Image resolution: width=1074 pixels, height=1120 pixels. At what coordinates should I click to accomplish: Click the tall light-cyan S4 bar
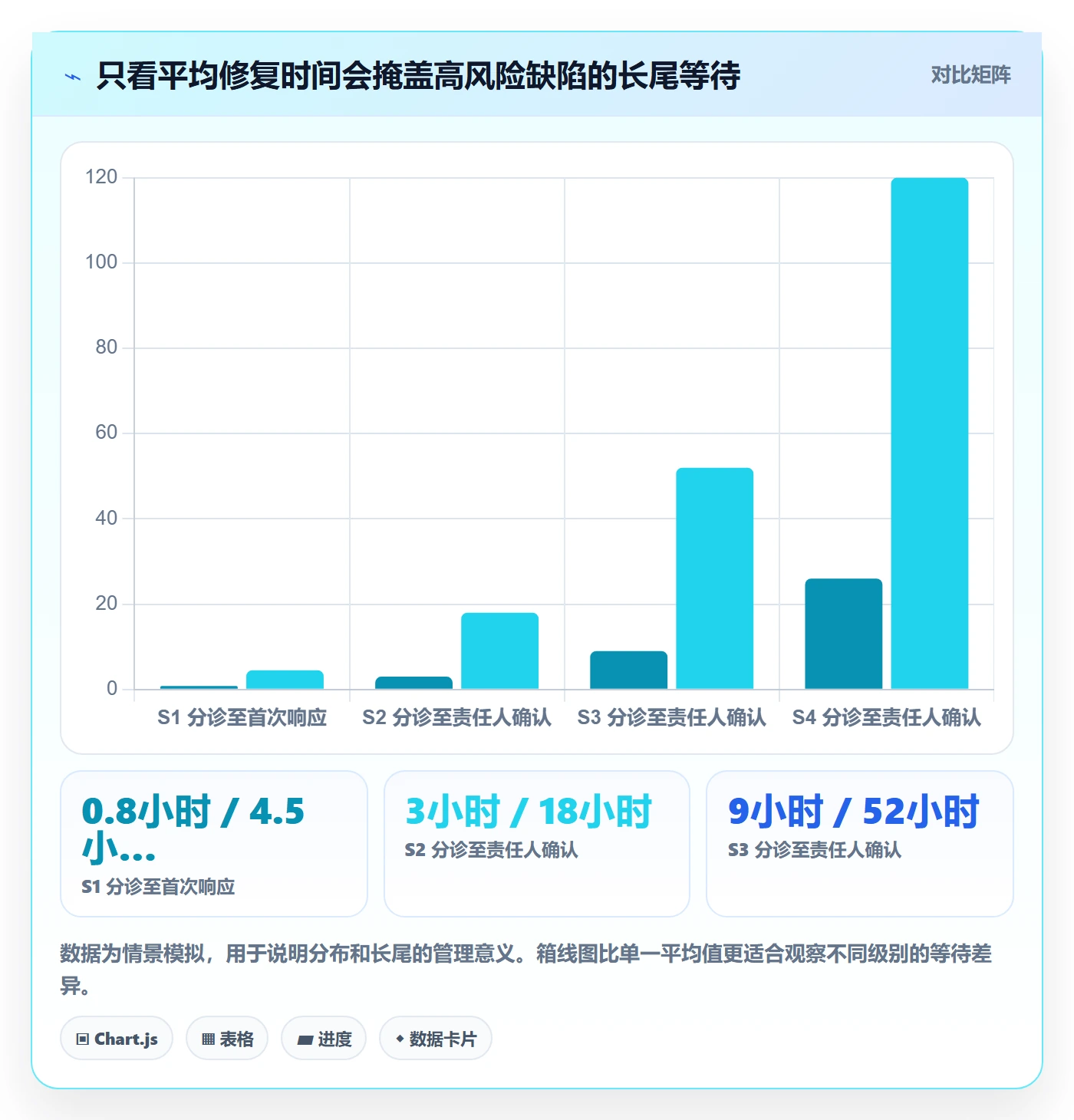coord(930,433)
